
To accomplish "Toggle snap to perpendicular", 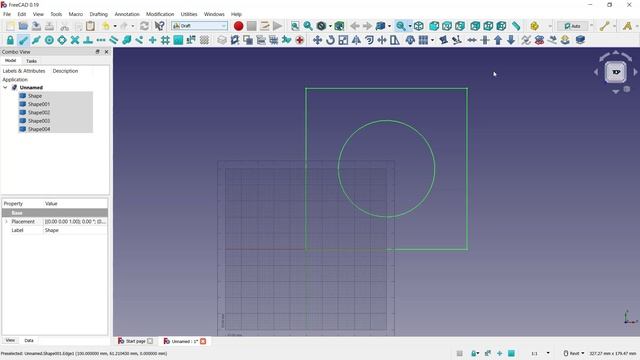I will 88,40.
